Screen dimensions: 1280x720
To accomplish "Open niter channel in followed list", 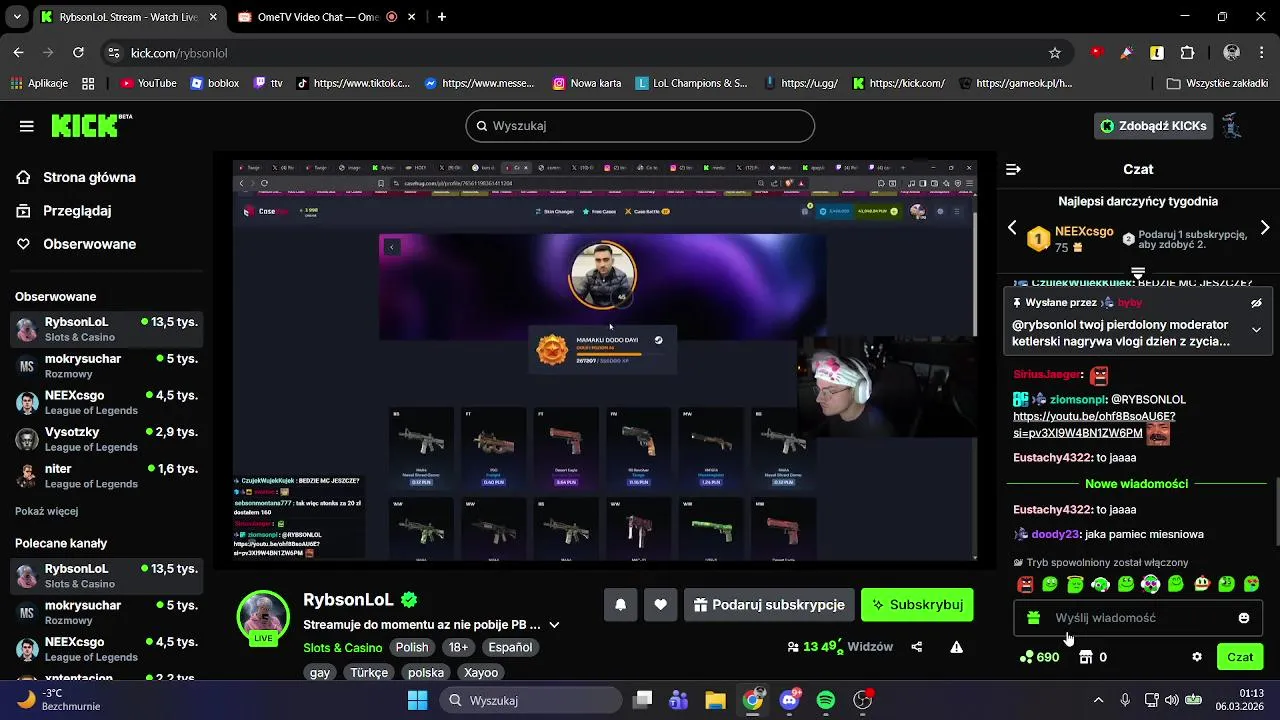I will (x=106, y=476).
